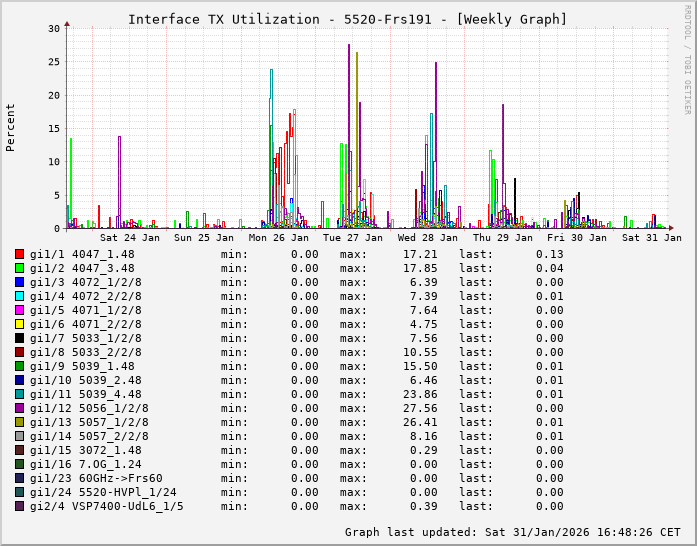Click the Mon 26 Jan axis label
Viewport: 697px width, 546px height.
click(x=279, y=238)
